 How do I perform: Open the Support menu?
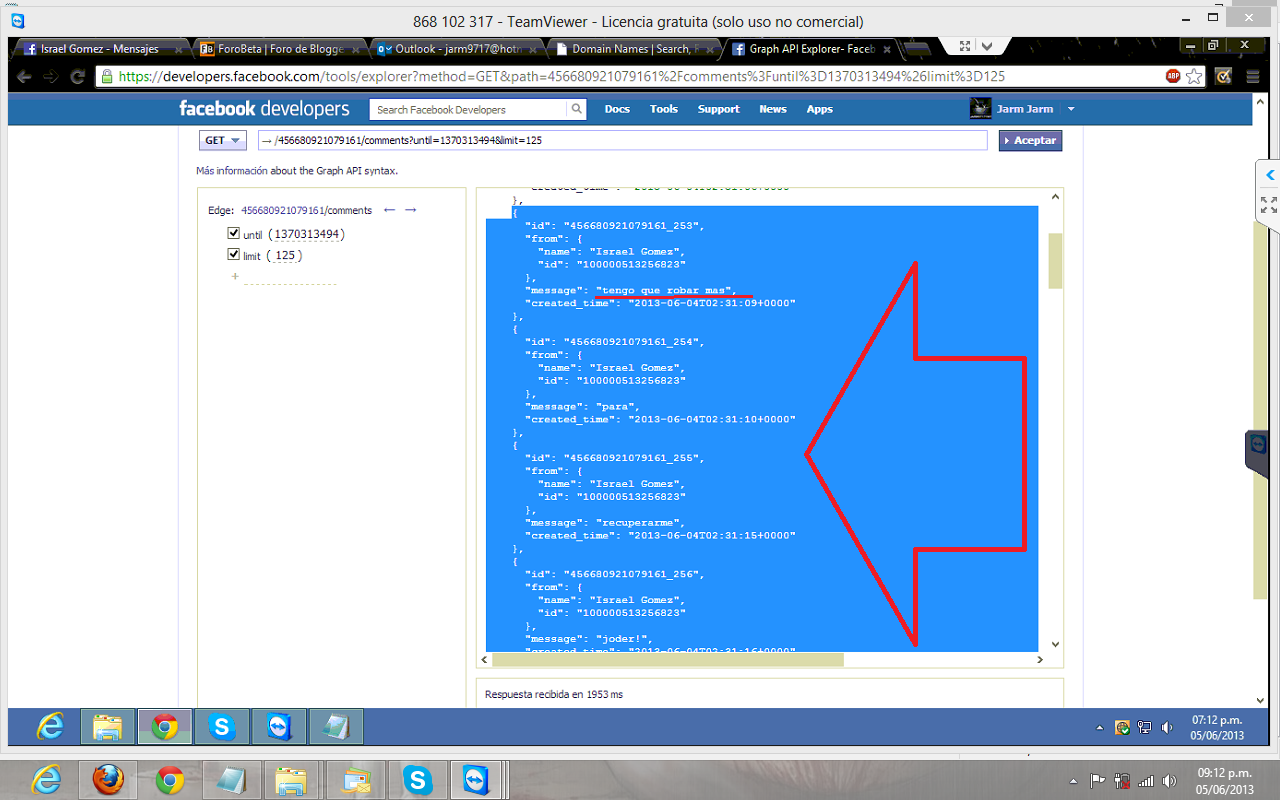coord(719,109)
